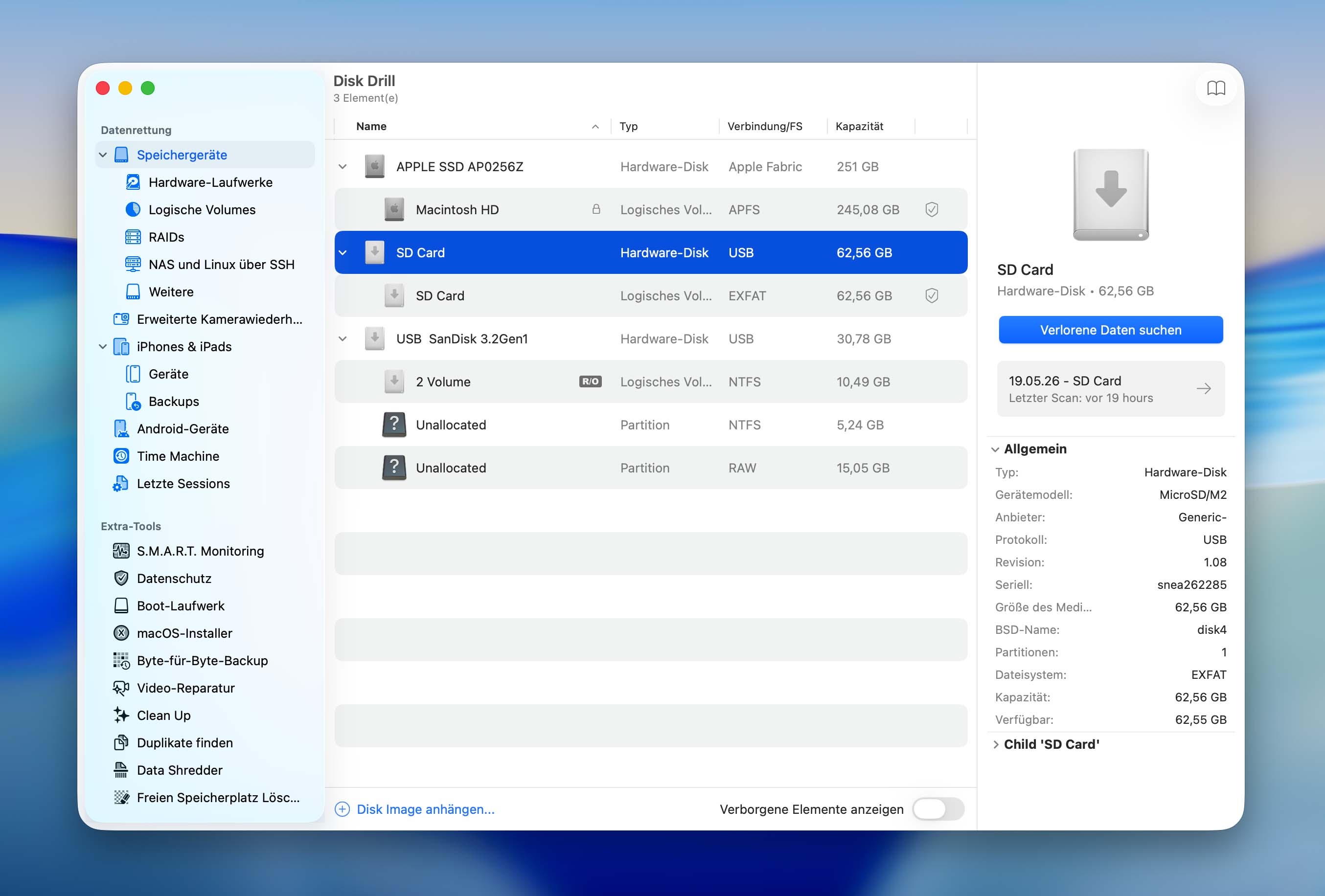Collapse the USB SanDisk 3.2Gen1 row
The image size is (1325, 896).
click(x=343, y=339)
